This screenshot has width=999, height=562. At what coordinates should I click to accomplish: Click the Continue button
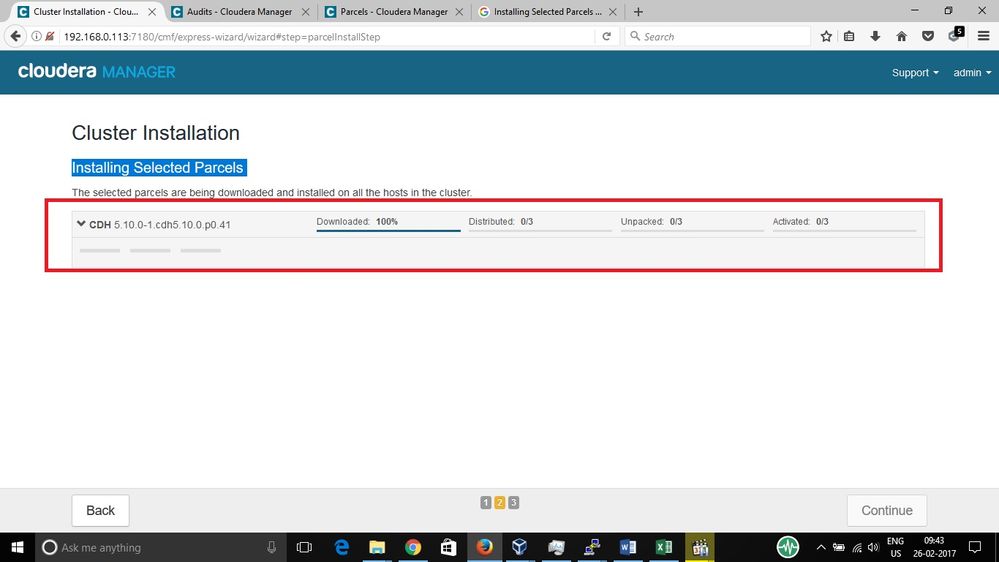pyautogui.click(x=887, y=510)
